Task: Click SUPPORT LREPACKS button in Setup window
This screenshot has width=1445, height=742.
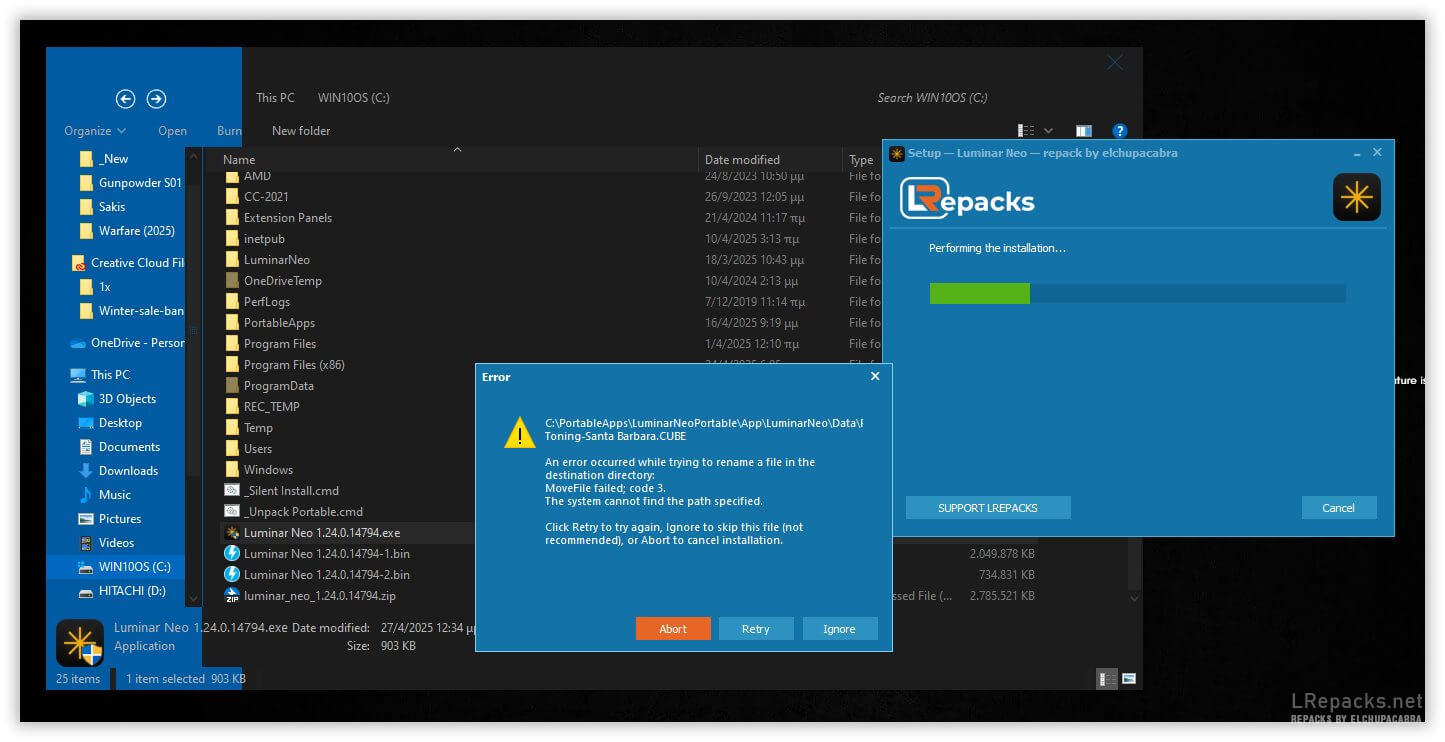Action: point(988,508)
